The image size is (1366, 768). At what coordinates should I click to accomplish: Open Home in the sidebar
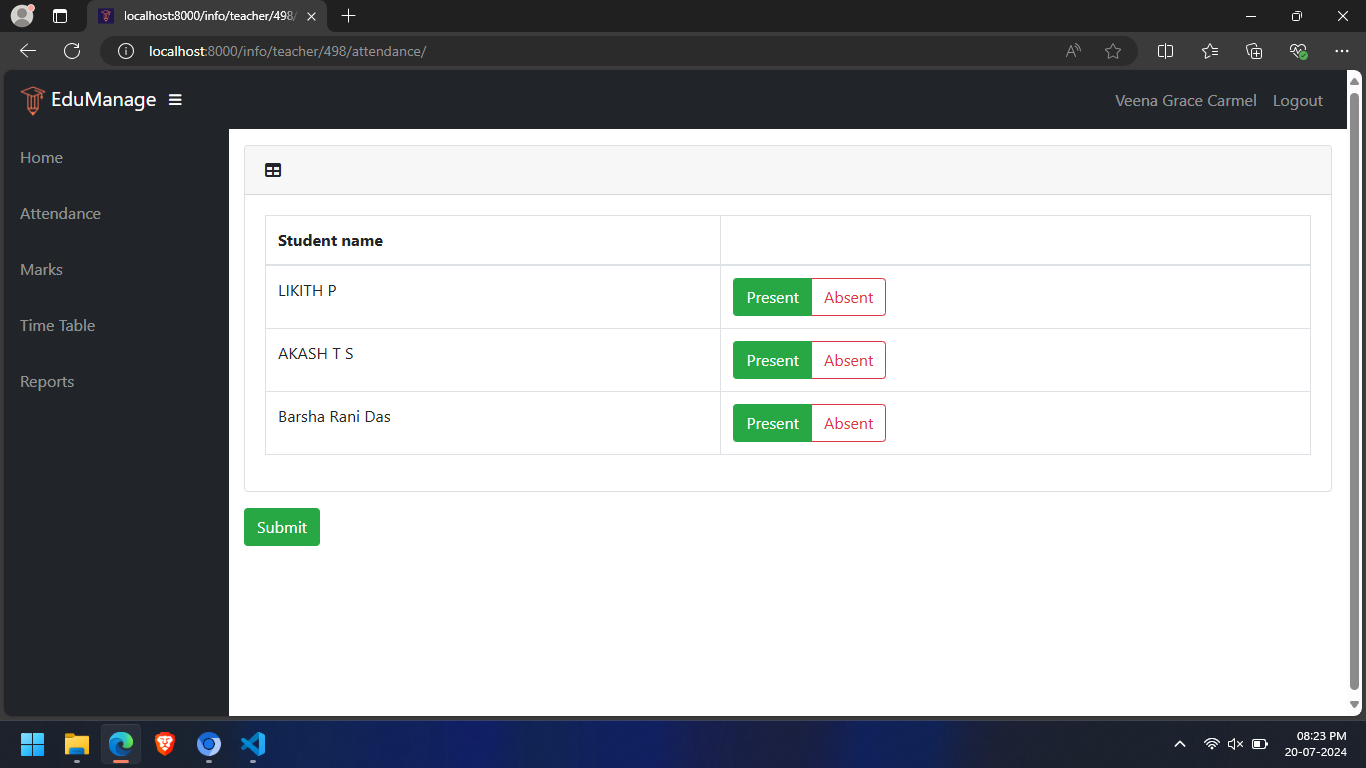click(41, 158)
